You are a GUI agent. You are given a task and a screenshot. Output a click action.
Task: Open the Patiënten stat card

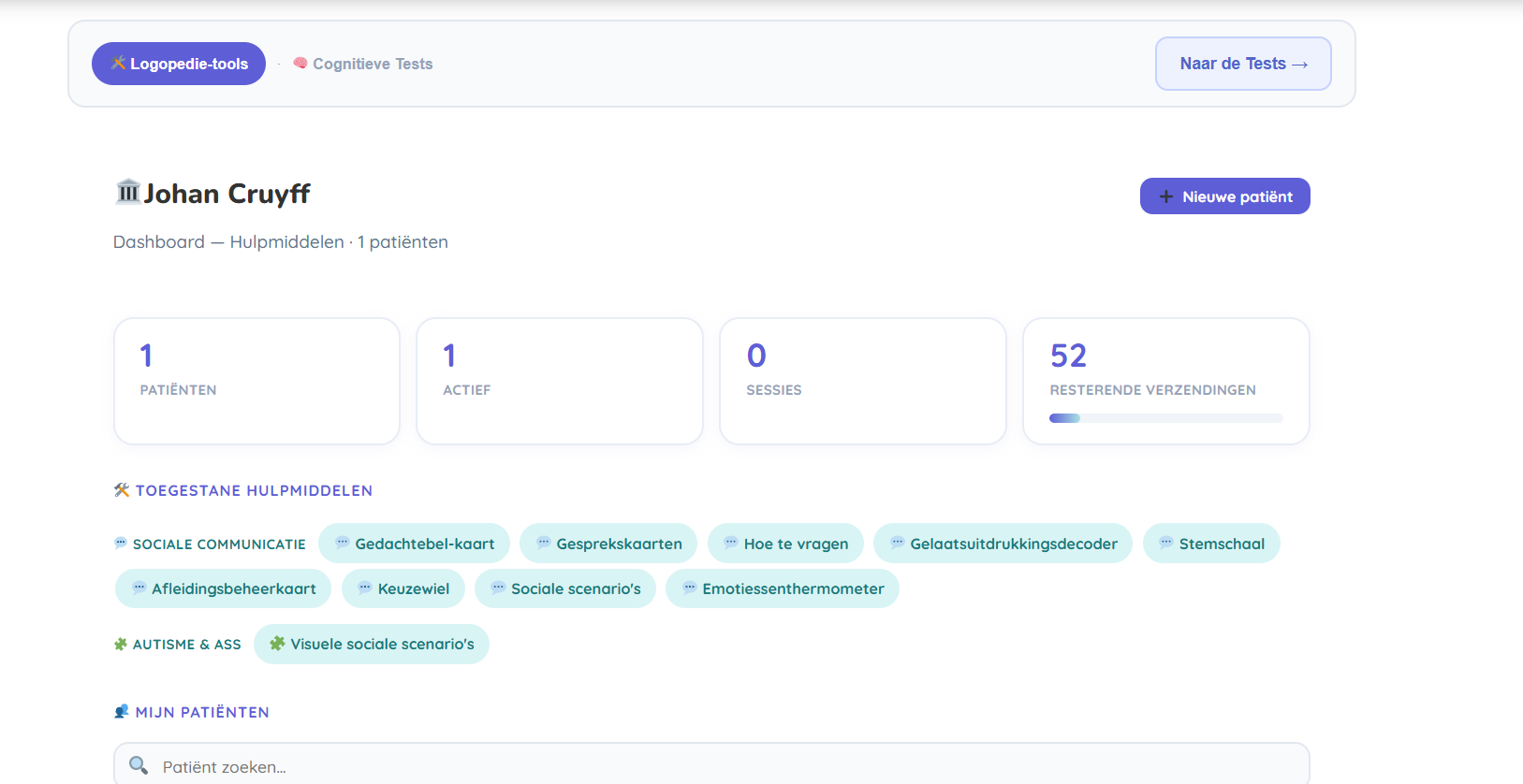pyautogui.click(x=256, y=381)
